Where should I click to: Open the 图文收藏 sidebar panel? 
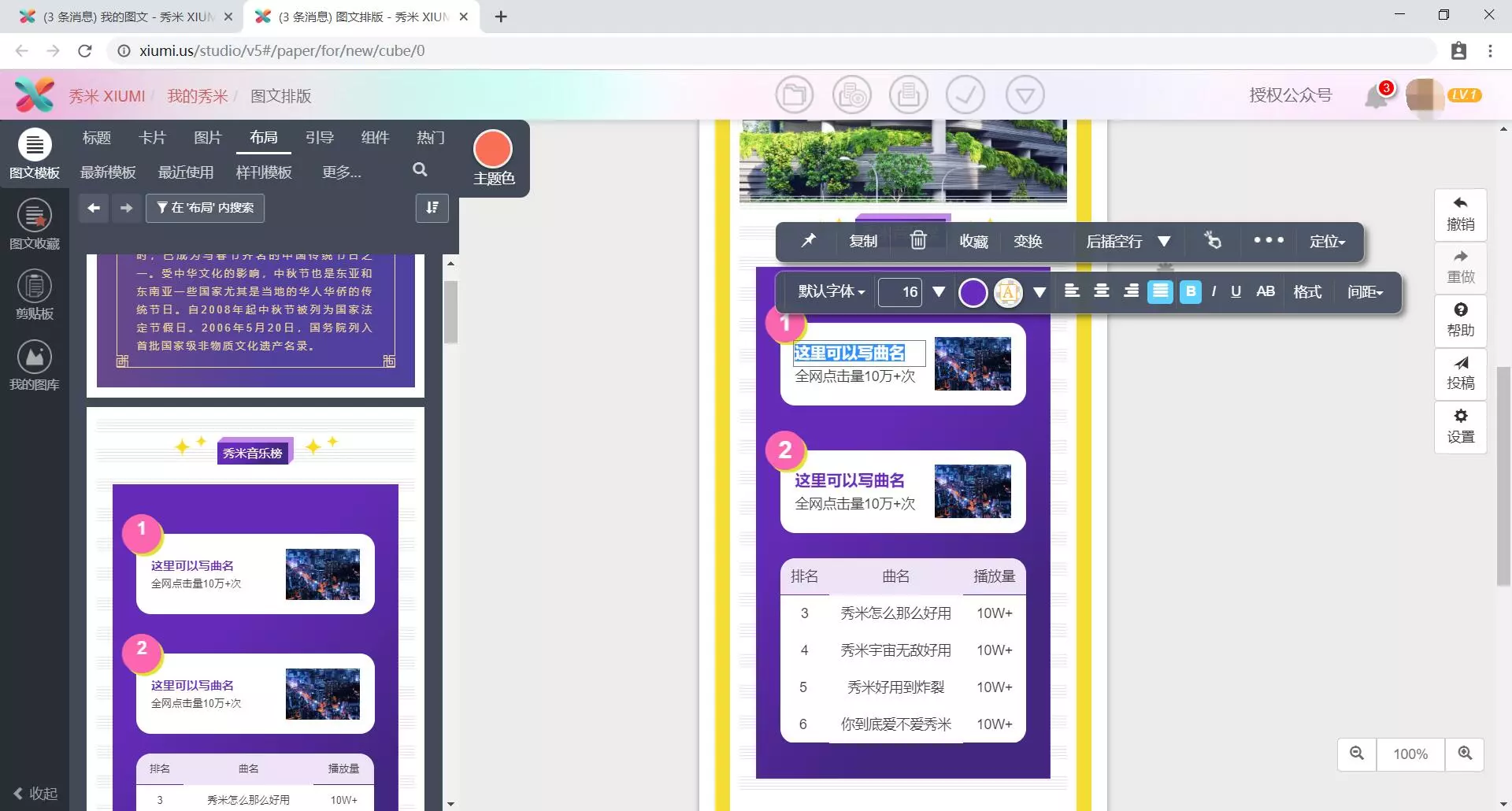click(34, 224)
